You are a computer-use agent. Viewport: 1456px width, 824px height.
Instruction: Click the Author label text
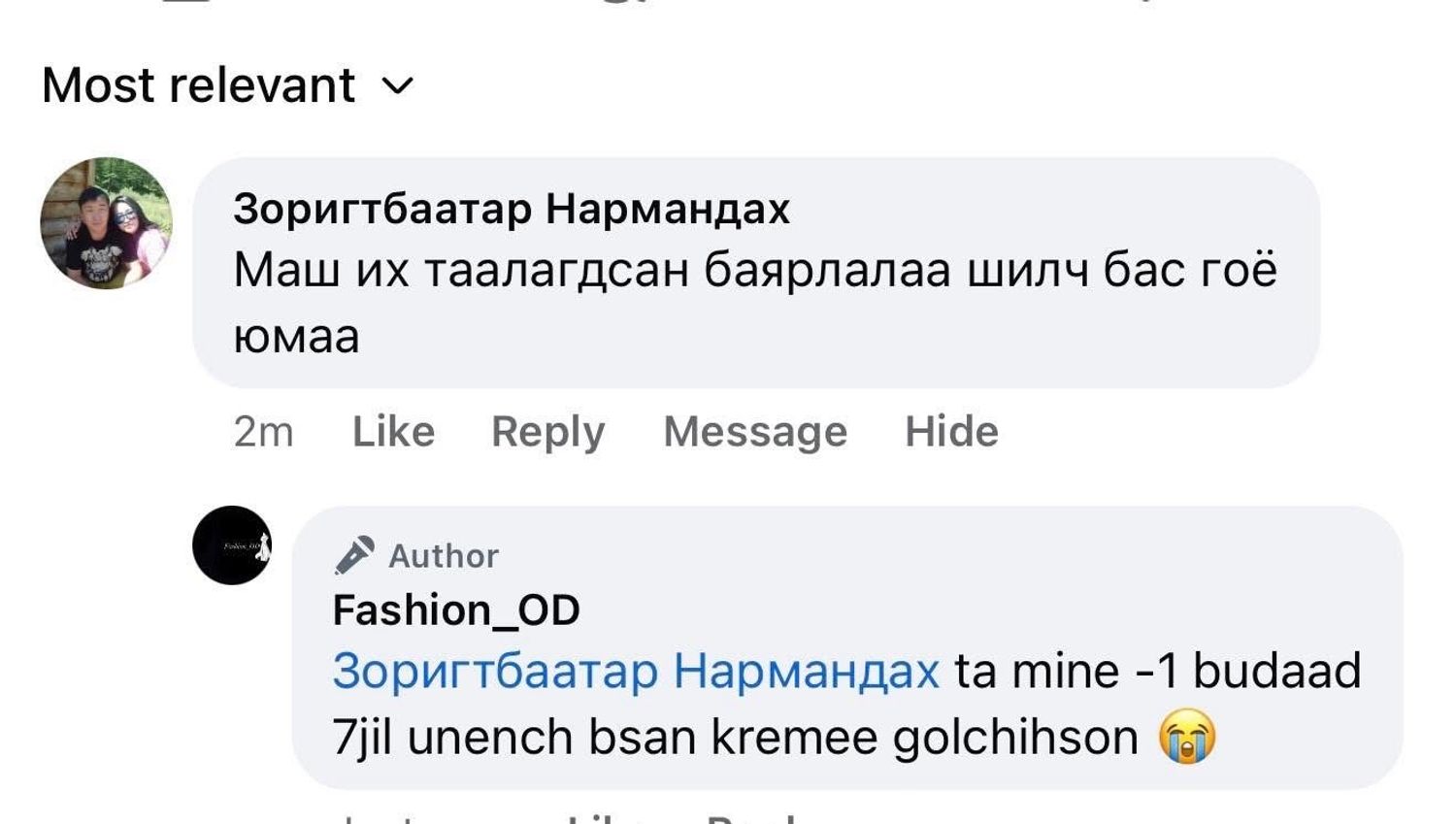[444, 556]
